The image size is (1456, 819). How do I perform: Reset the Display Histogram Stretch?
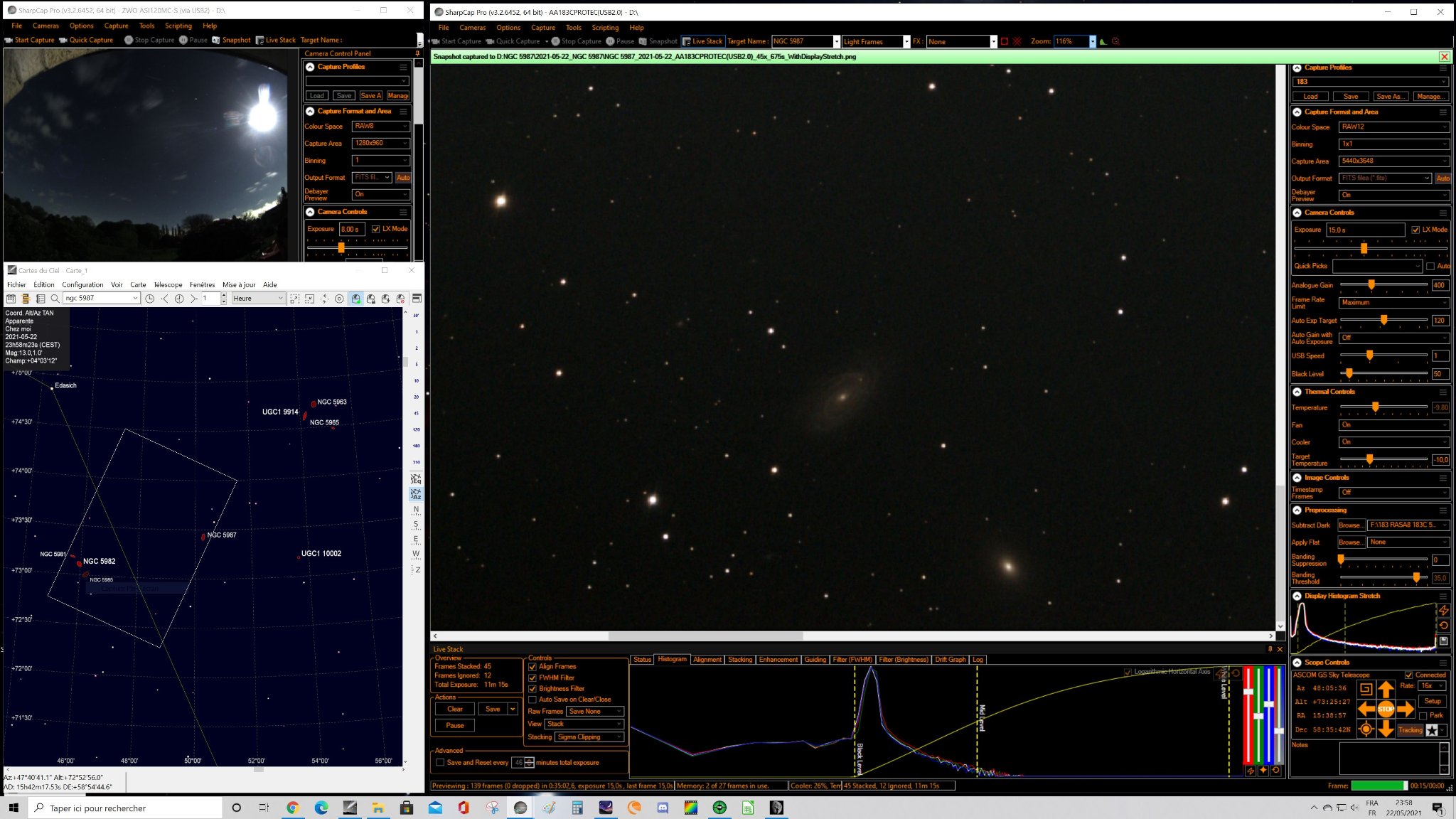pos(1443,626)
